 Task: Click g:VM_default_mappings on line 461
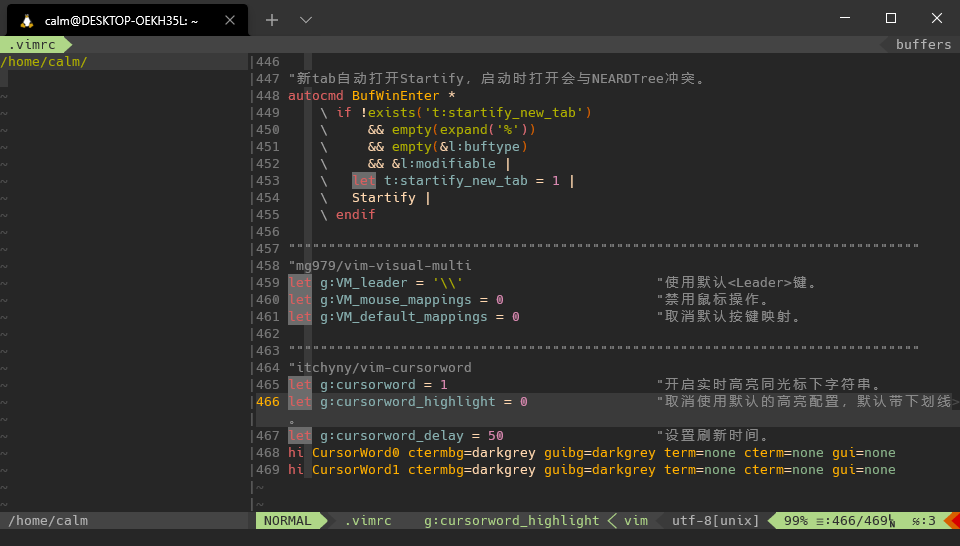(403, 317)
